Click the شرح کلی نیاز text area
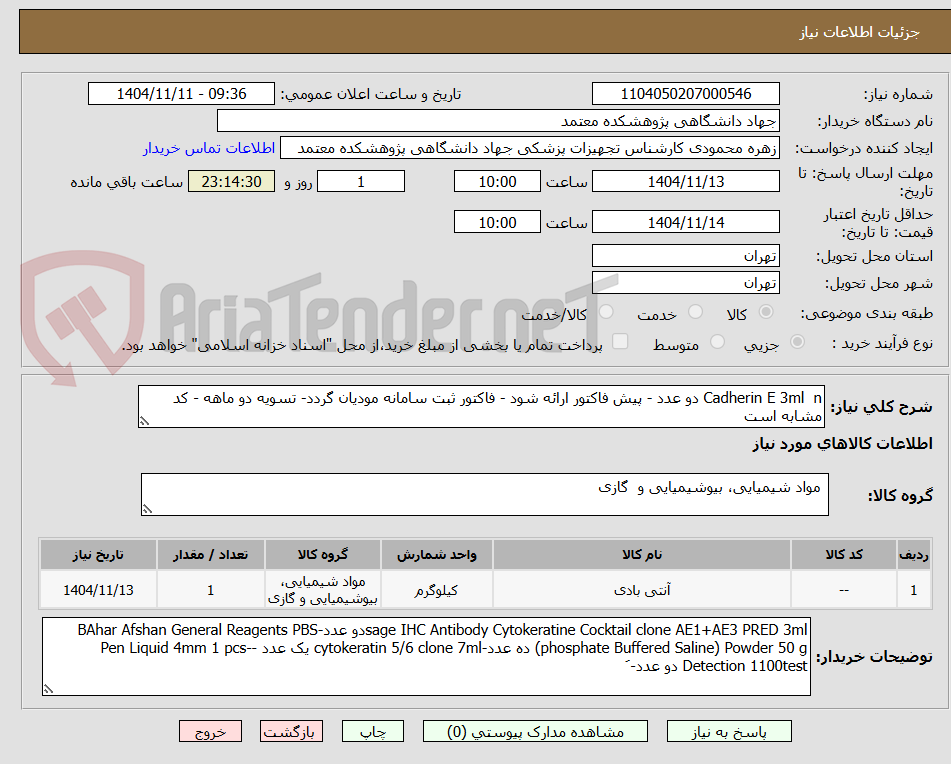 481,407
